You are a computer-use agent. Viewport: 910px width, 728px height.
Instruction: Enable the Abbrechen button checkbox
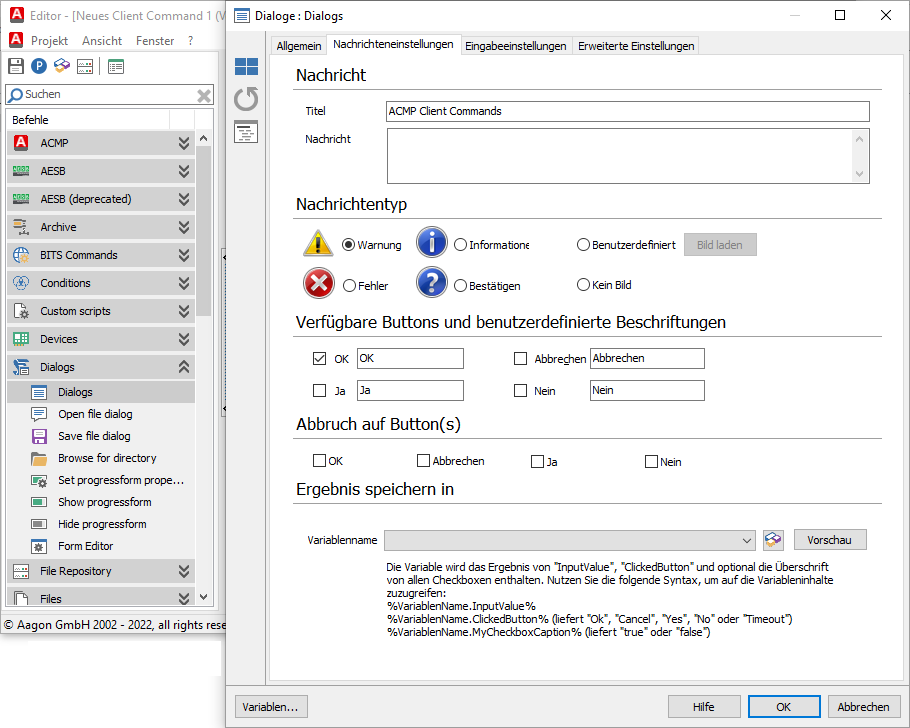(520, 359)
